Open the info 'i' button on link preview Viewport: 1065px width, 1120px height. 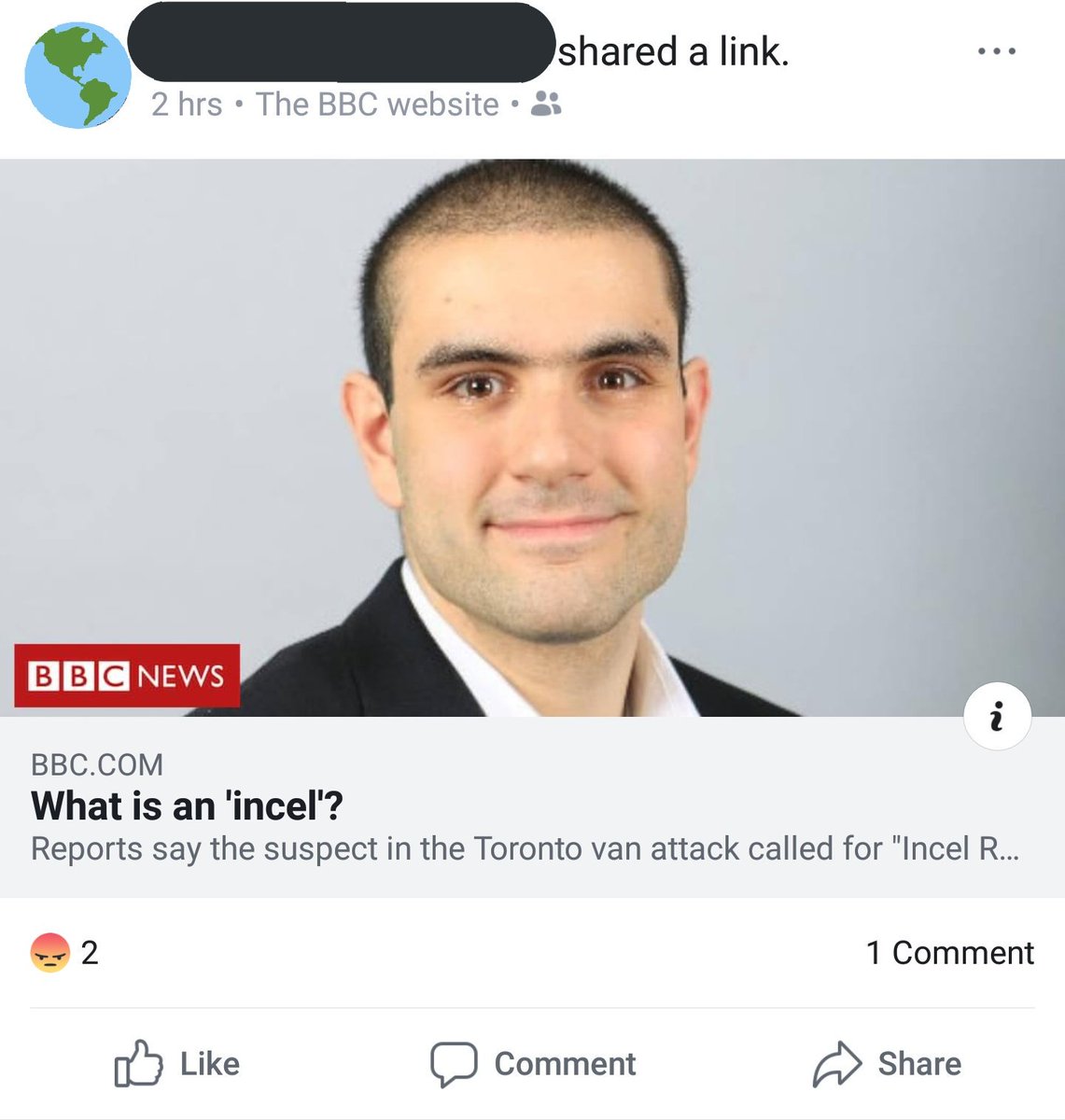(x=997, y=717)
